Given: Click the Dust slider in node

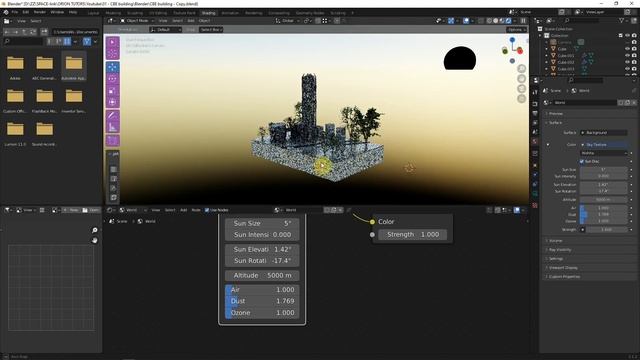Looking at the screenshot, I should (x=262, y=301).
